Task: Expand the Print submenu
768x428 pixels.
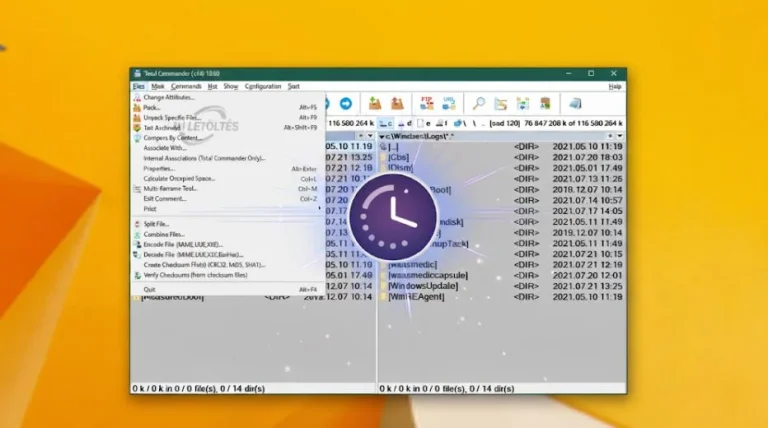Action: [x=227, y=209]
